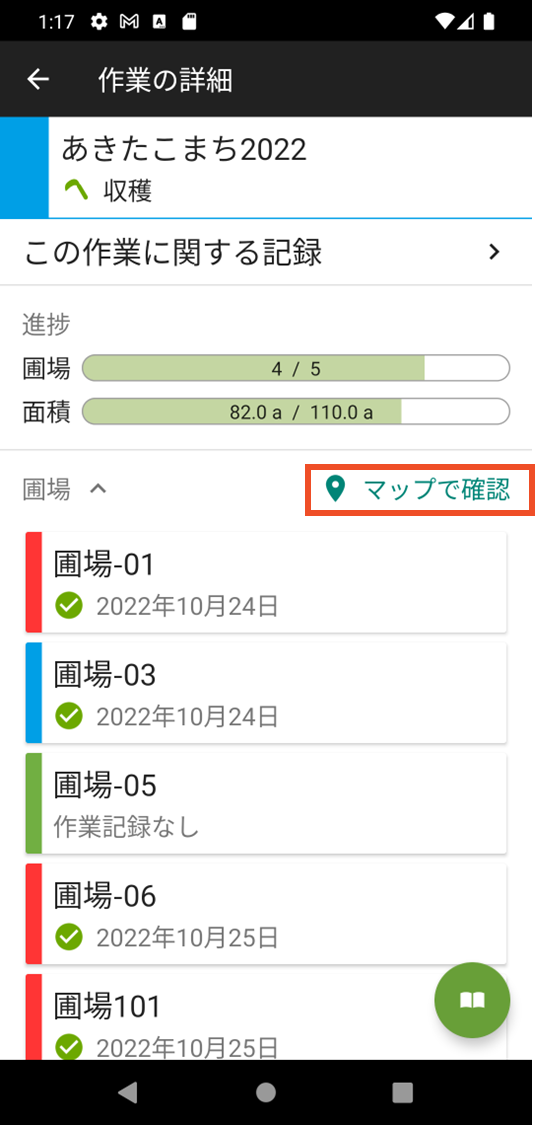Tap the 面積 progress bar 82.0 a
This screenshot has width=535, height=1125.
pos(296,413)
